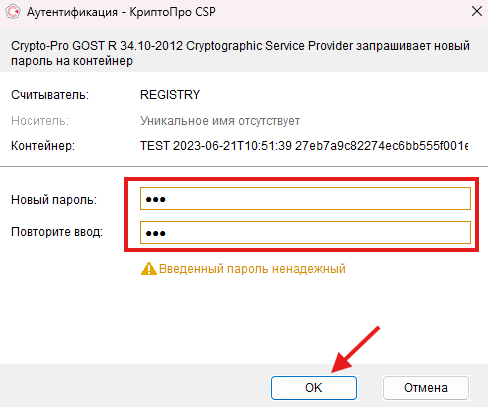Click the yellow warning triangle icon

[x=149, y=269]
